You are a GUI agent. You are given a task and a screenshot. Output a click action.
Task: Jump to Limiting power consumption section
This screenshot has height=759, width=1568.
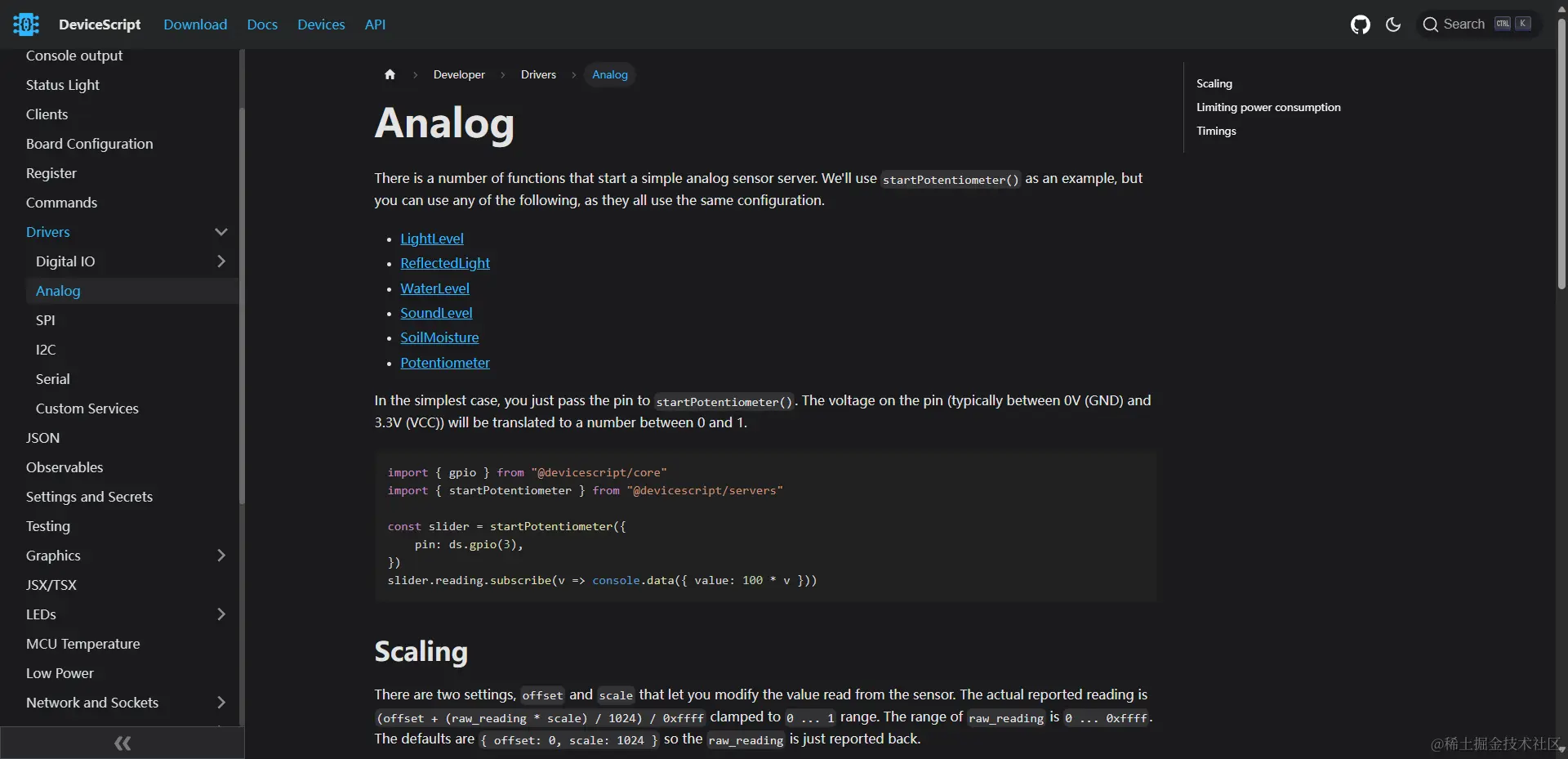click(x=1268, y=107)
